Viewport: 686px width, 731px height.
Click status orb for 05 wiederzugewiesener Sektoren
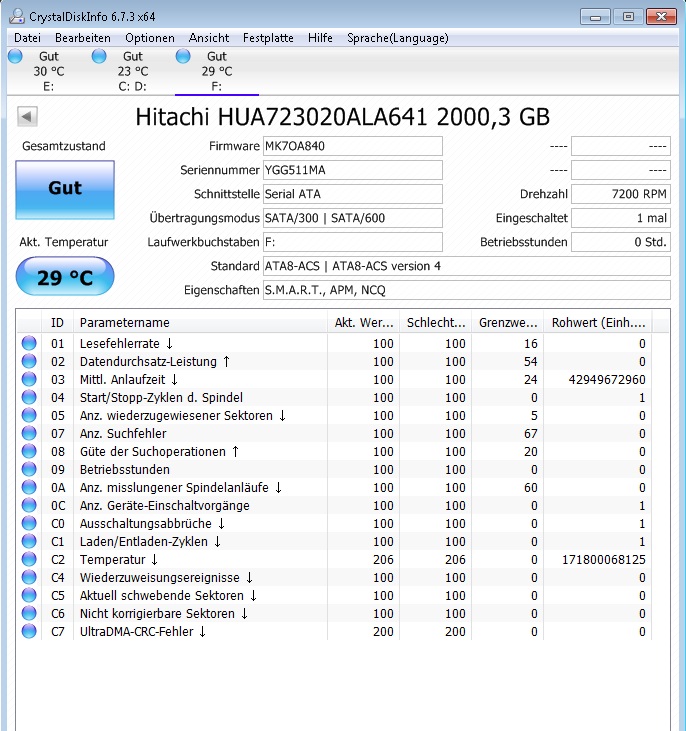click(29, 415)
